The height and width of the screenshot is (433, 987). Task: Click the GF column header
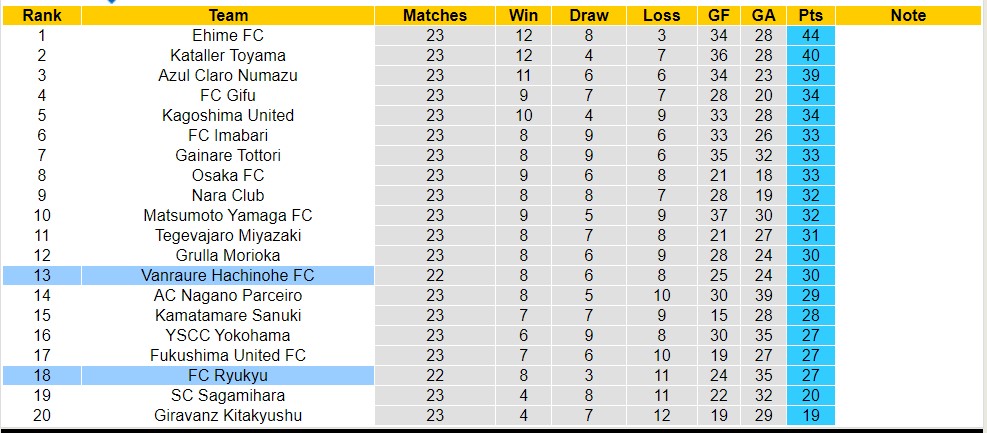719,15
